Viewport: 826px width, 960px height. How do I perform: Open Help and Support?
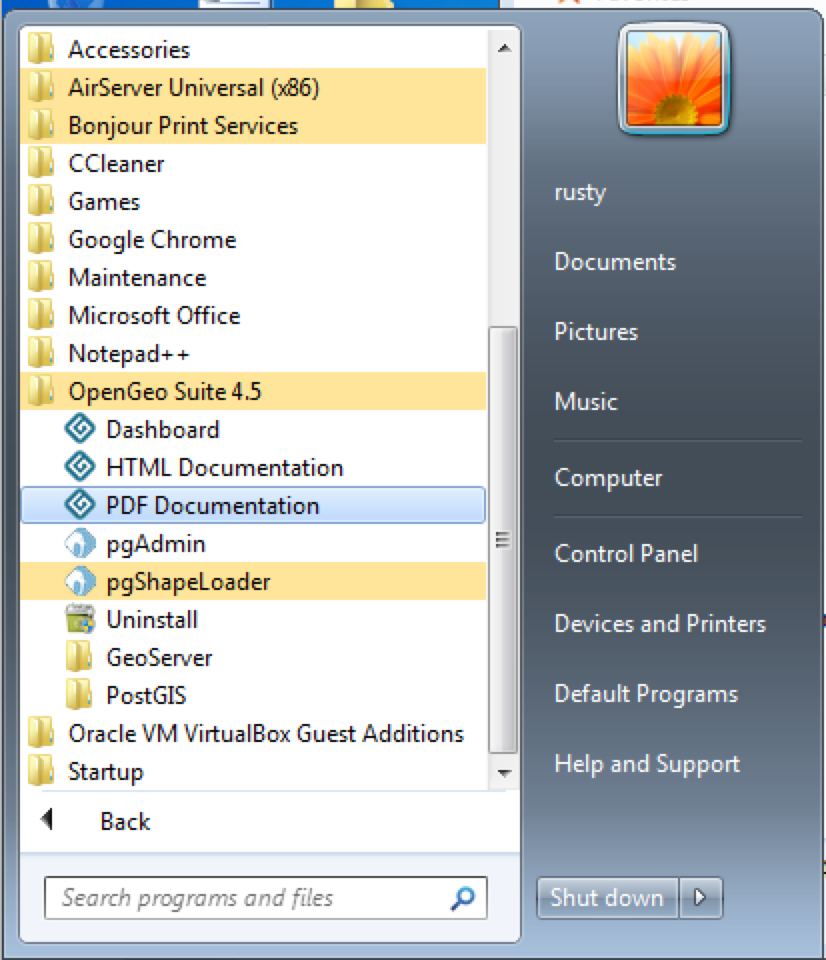tap(647, 763)
